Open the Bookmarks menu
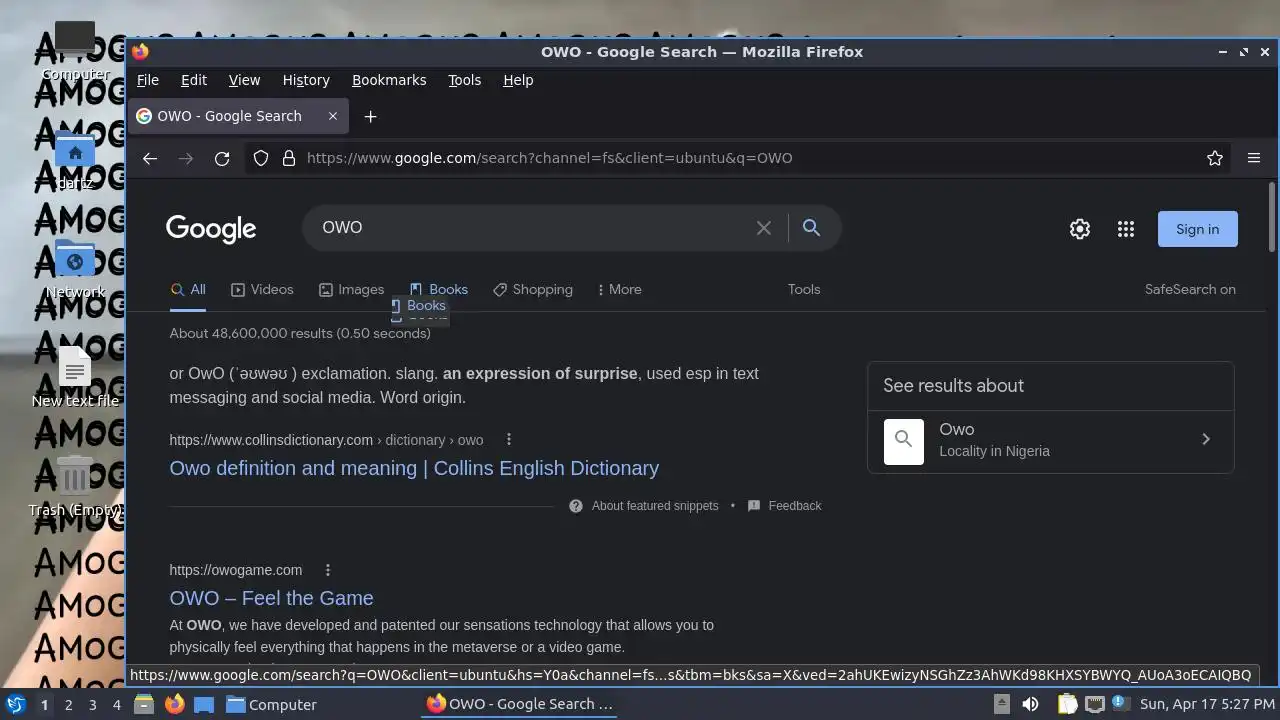 point(389,80)
